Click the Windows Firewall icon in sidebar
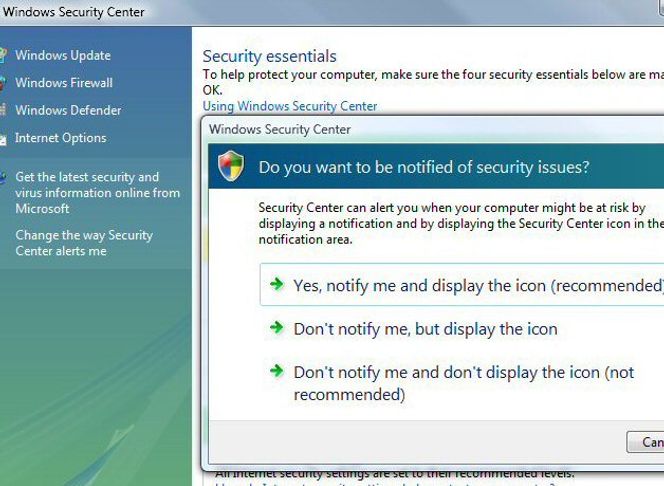 [3, 83]
